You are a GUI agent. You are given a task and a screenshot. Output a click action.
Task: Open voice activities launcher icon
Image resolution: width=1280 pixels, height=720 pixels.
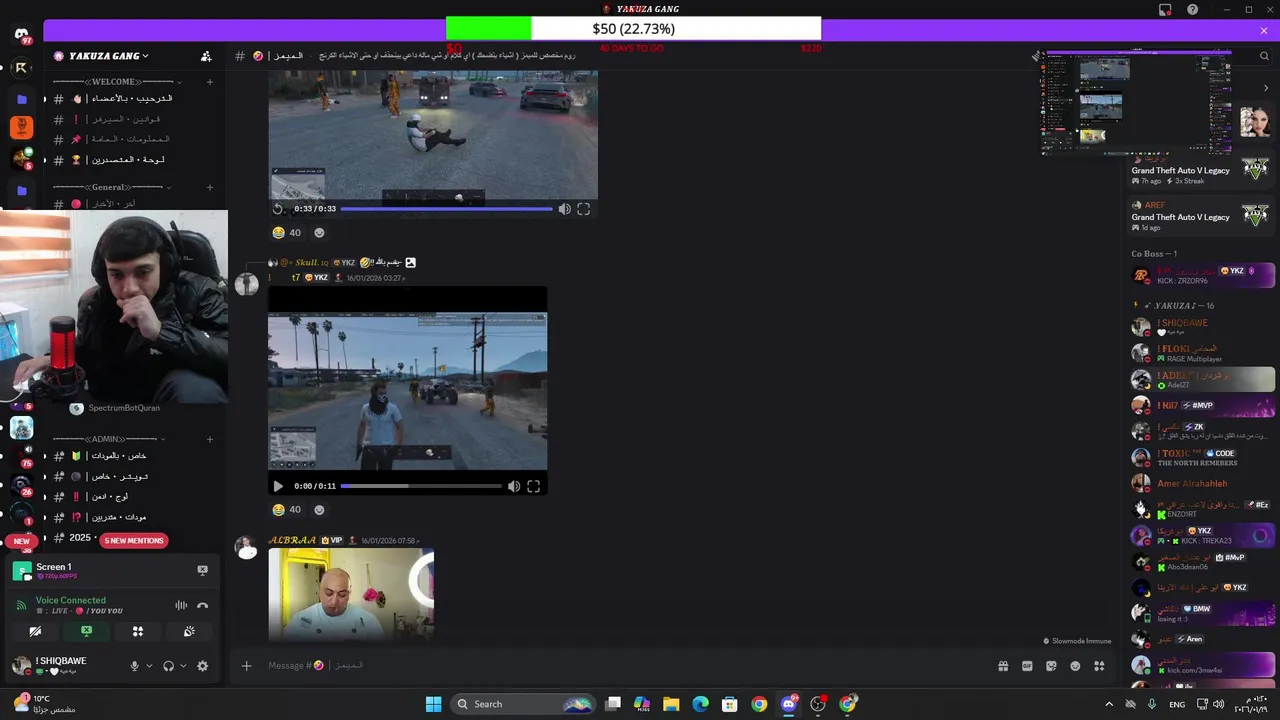(138, 631)
